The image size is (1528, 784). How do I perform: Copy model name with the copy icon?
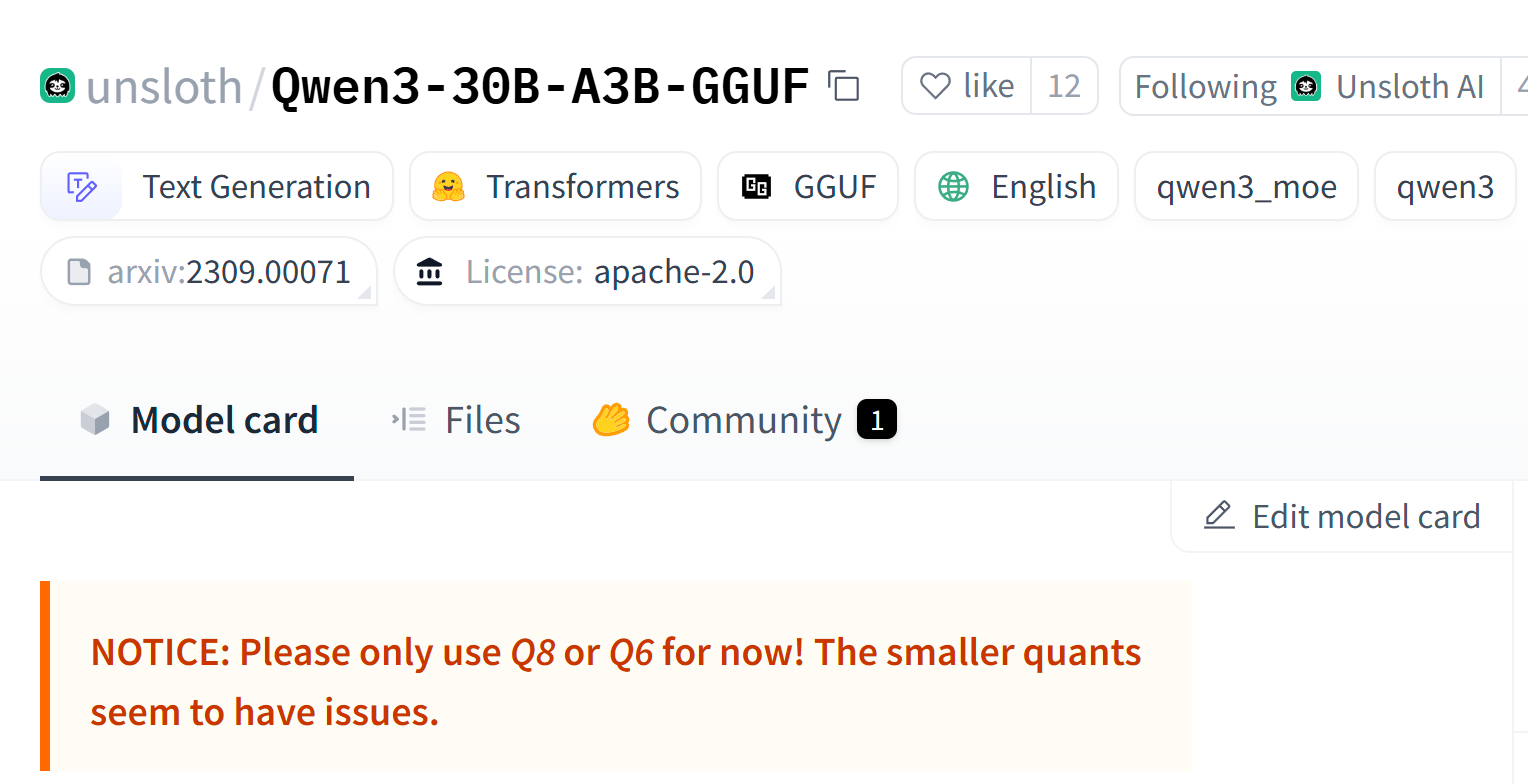coord(844,86)
